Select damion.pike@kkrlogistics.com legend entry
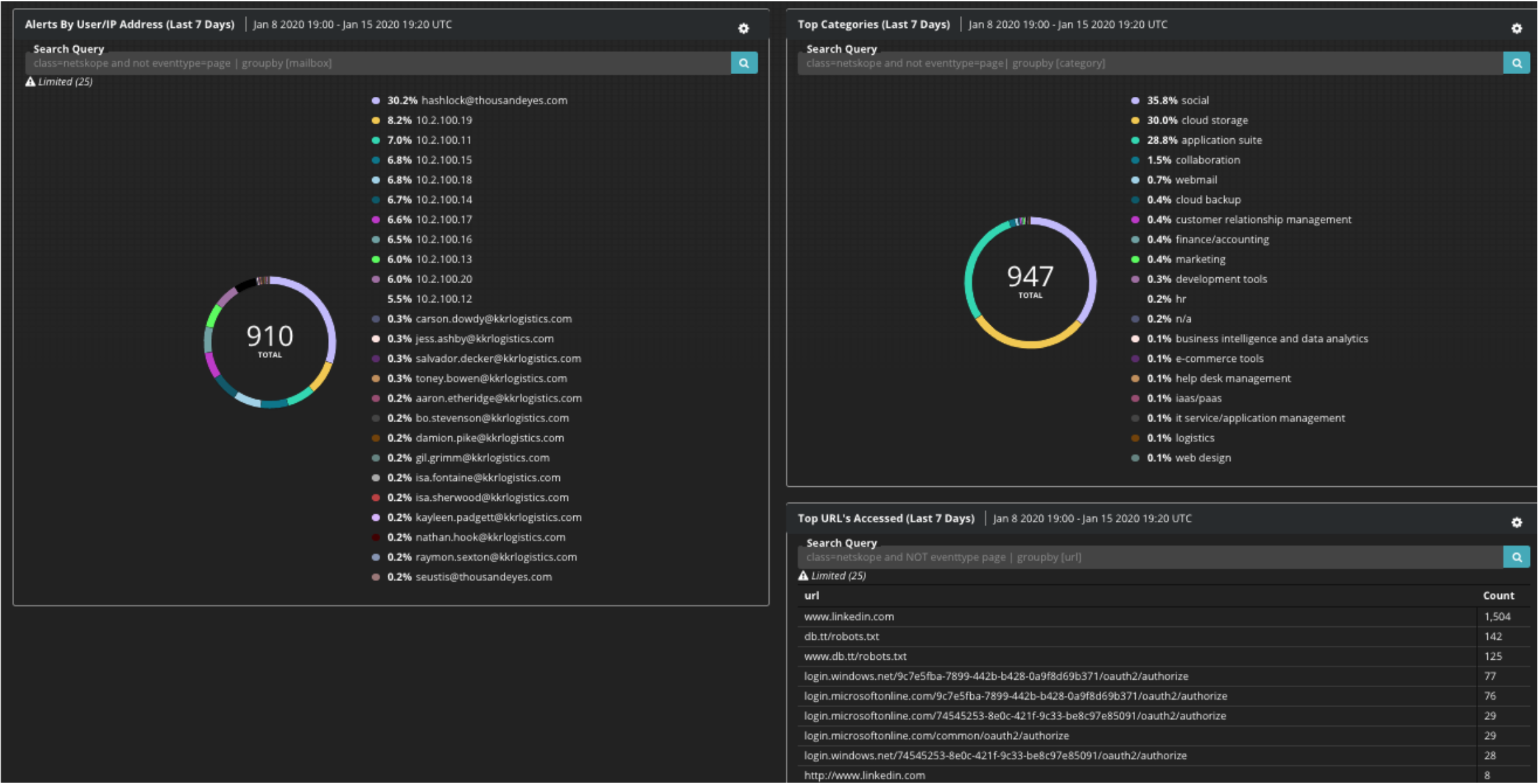1538x784 pixels. coord(468,438)
